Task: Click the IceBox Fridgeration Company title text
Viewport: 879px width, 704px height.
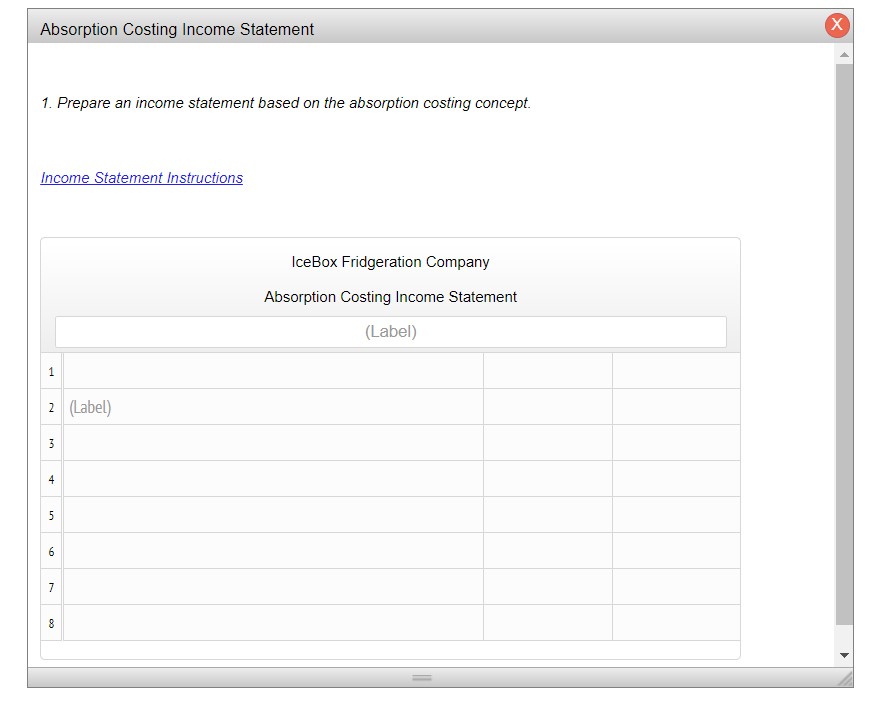Action: pos(389,261)
